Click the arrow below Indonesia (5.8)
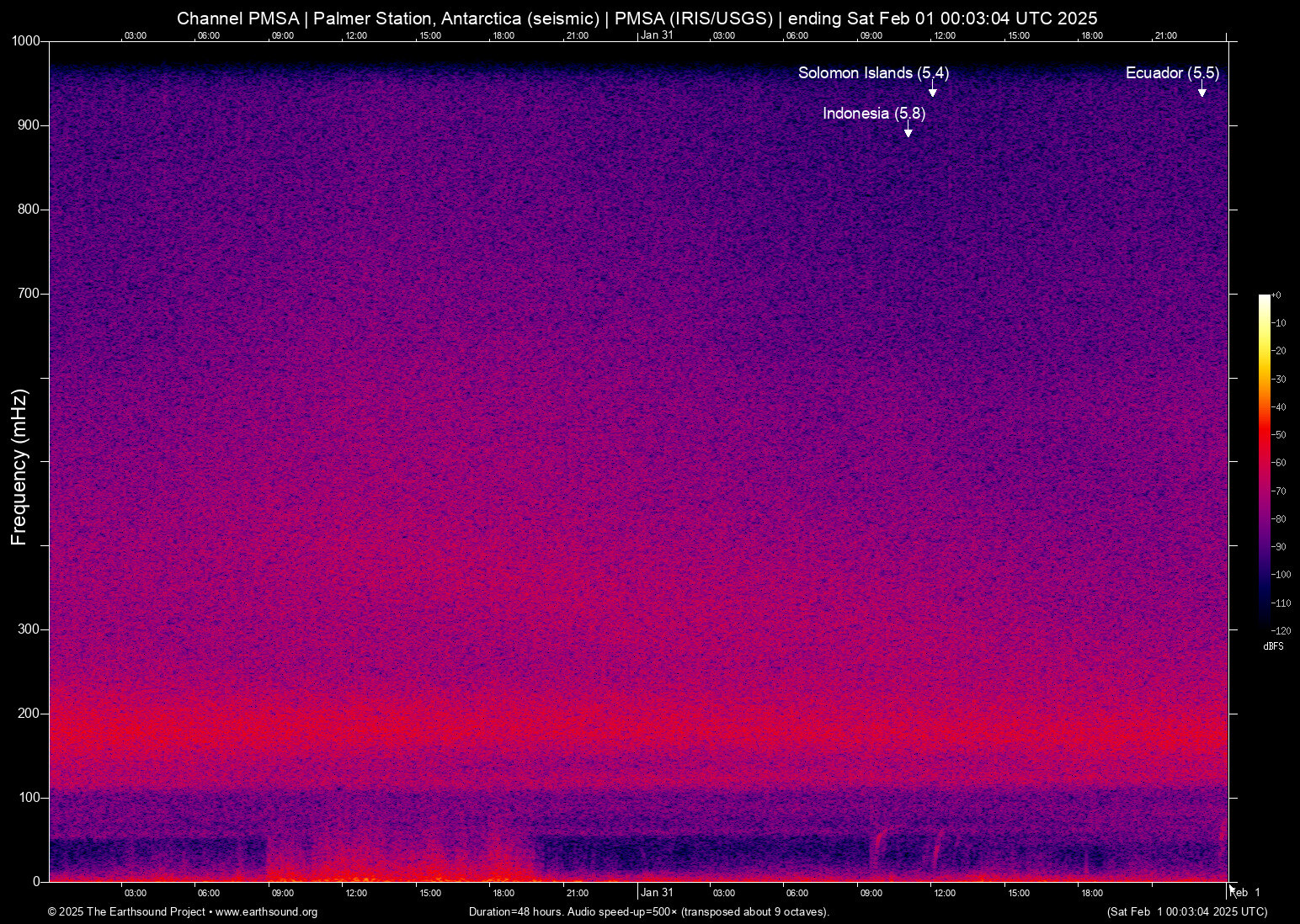 click(x=908, y=131)
